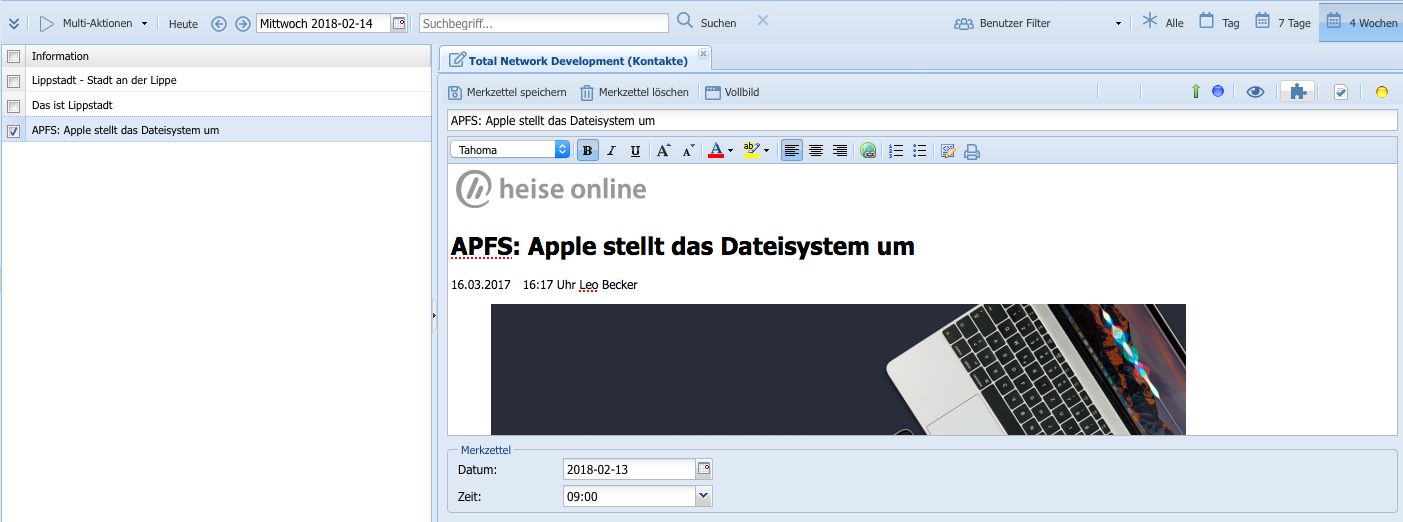This screenshot has width=1403, height=522.
Task: Uncheck the APFS note checkbox
Action: (13, 131)
